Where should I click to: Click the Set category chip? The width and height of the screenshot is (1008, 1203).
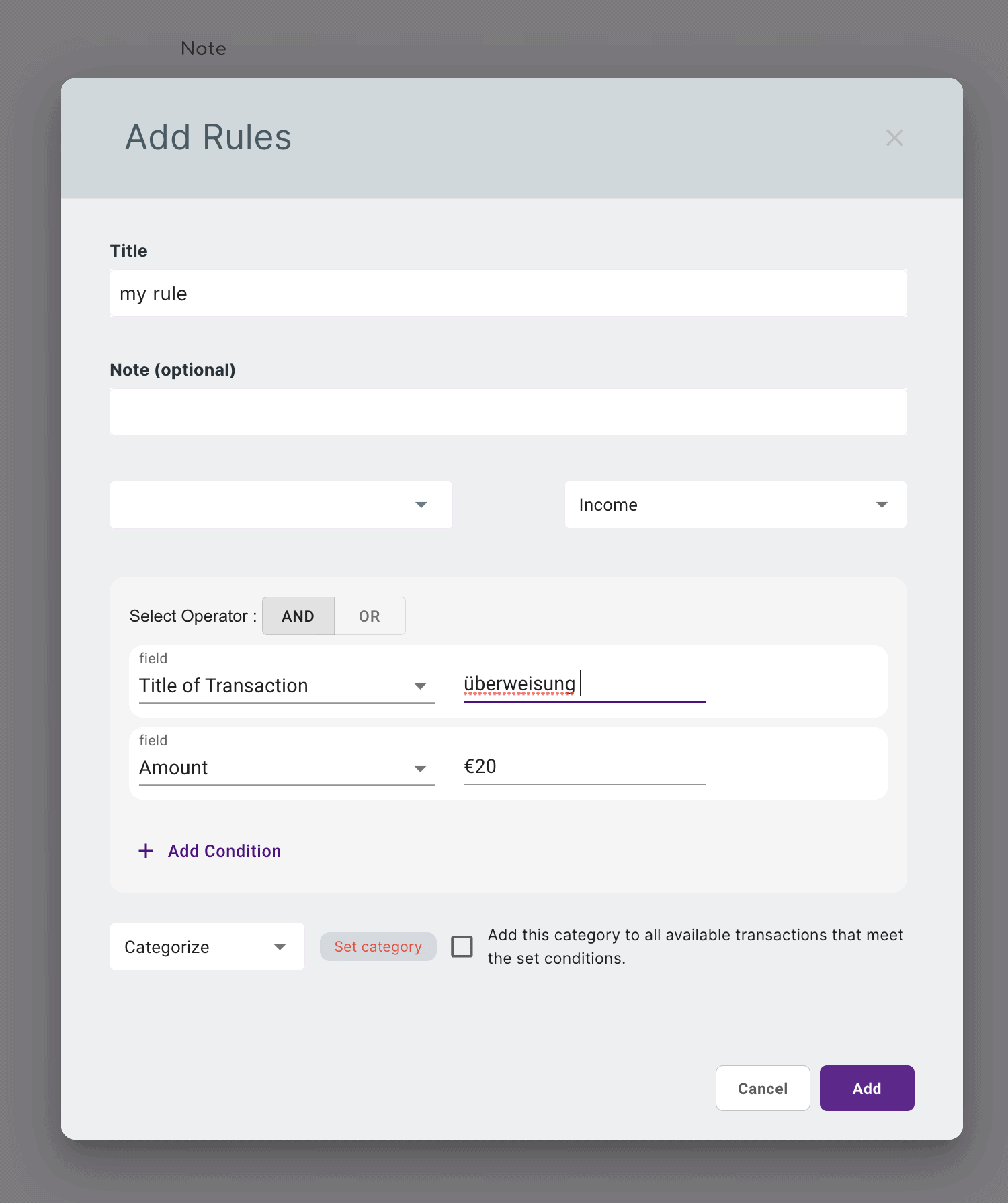(378, 946)
